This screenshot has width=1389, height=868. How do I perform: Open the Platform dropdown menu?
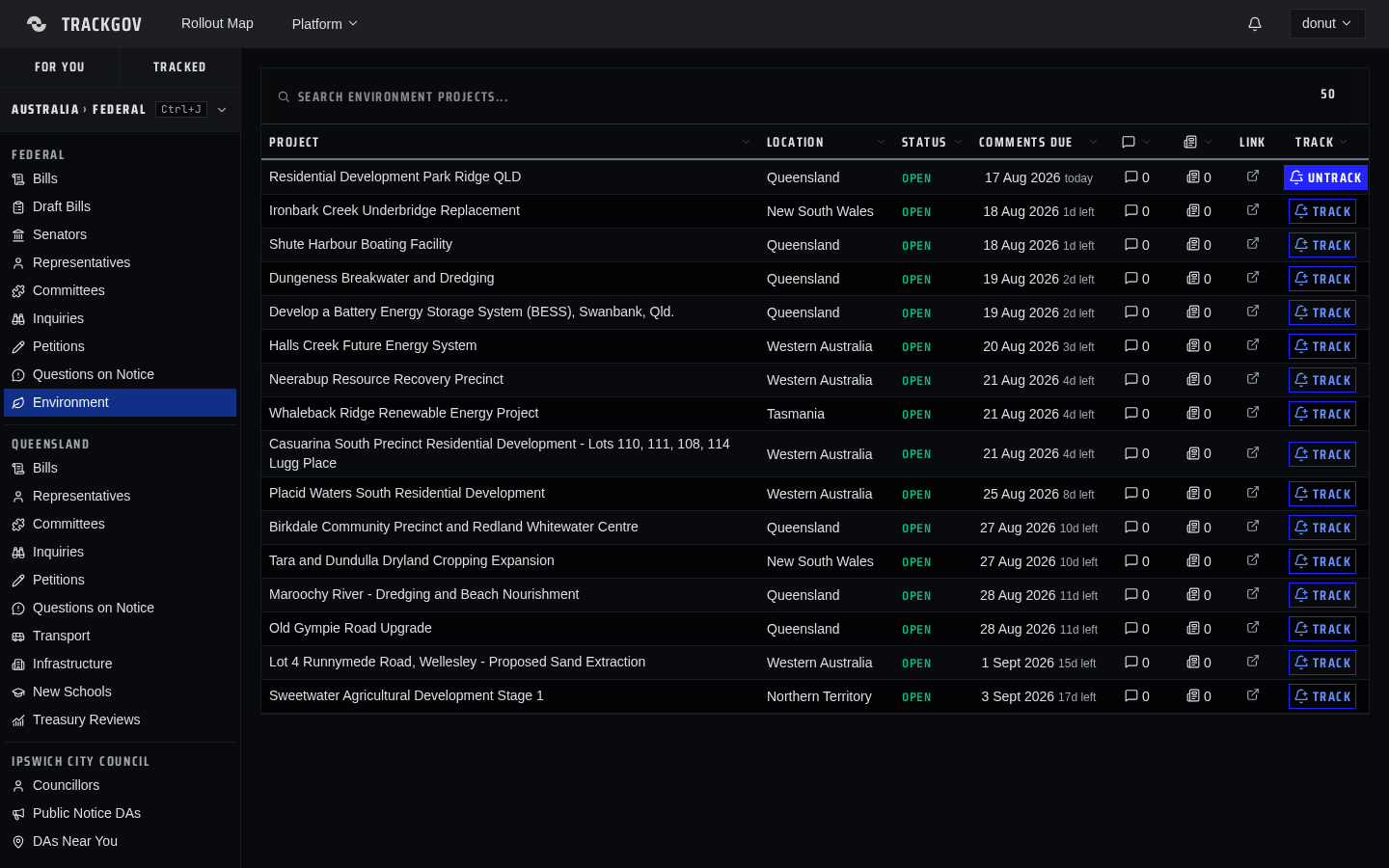pos(325,24)
